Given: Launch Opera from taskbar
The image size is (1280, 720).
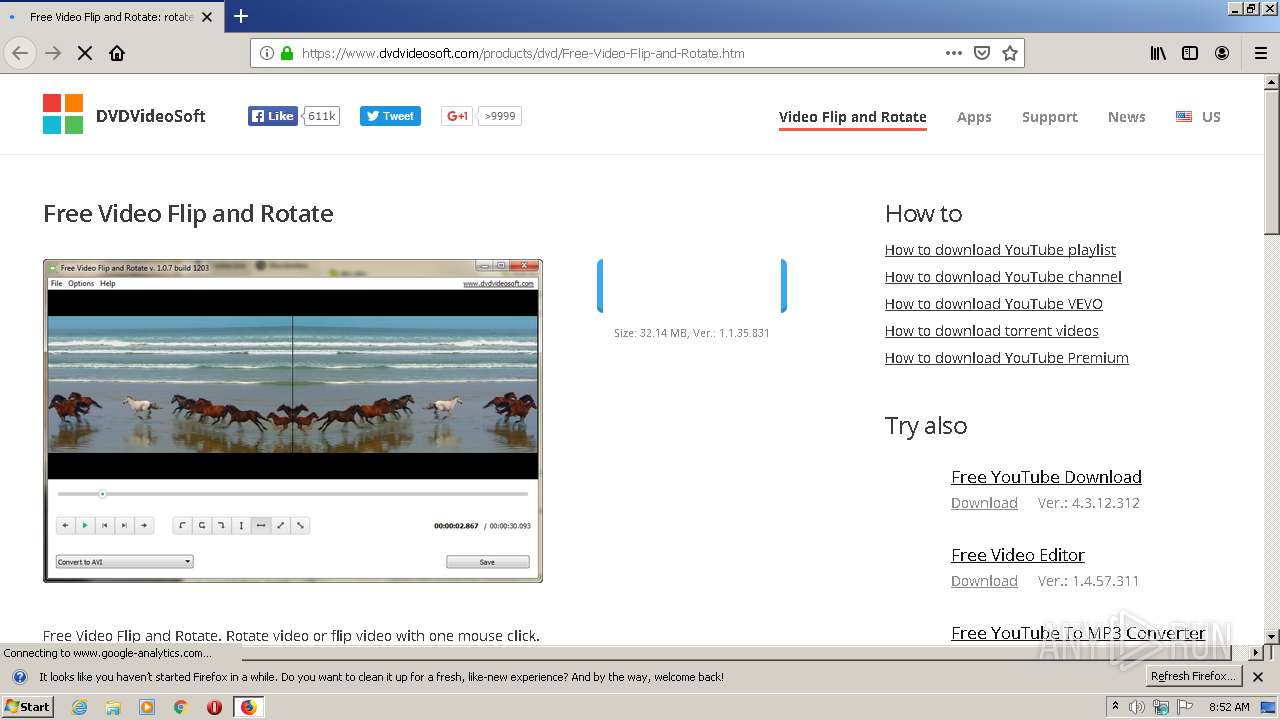Looking at the screenshot, I should (214, 707).
